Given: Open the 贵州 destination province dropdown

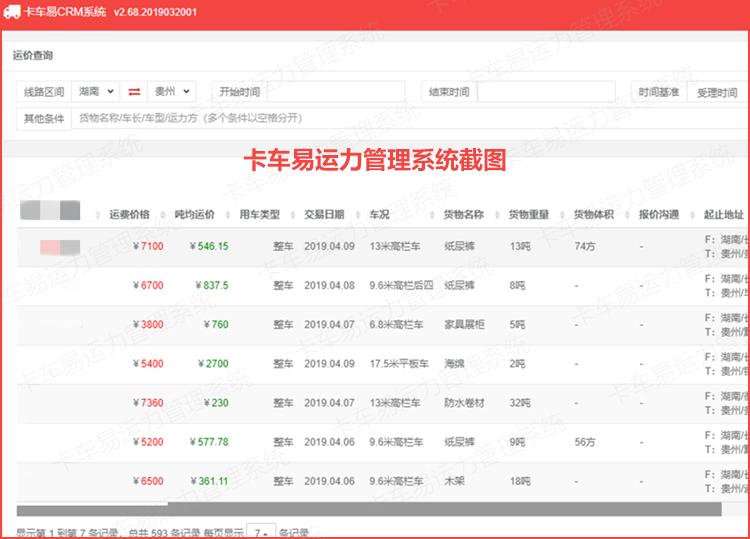Looking at the screenshot, I should tap(172, 92).
